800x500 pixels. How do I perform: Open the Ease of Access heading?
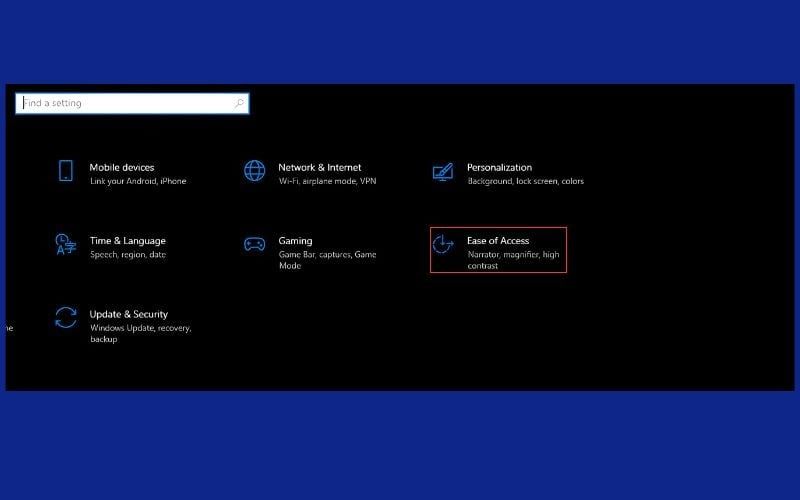498,241
